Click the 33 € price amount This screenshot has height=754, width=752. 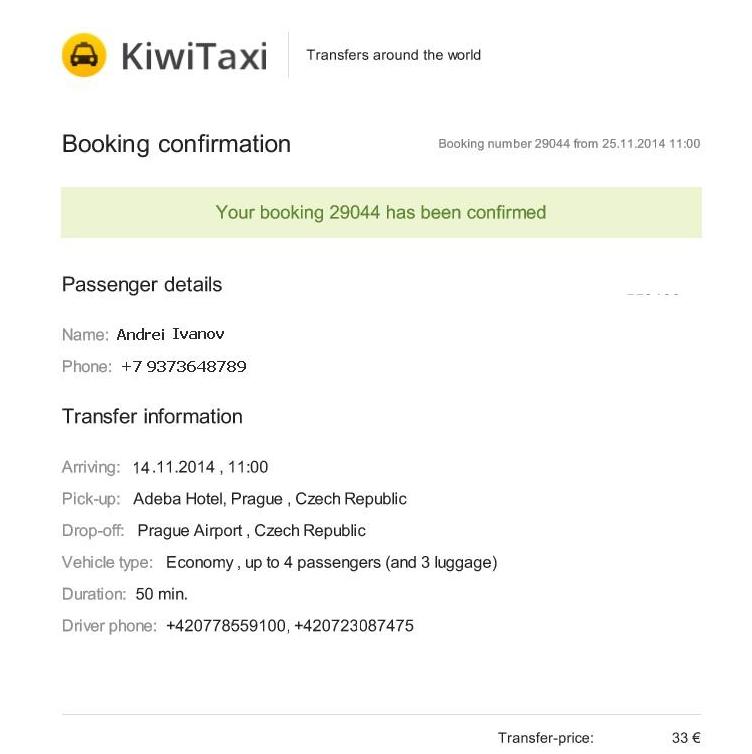point(686,738)
